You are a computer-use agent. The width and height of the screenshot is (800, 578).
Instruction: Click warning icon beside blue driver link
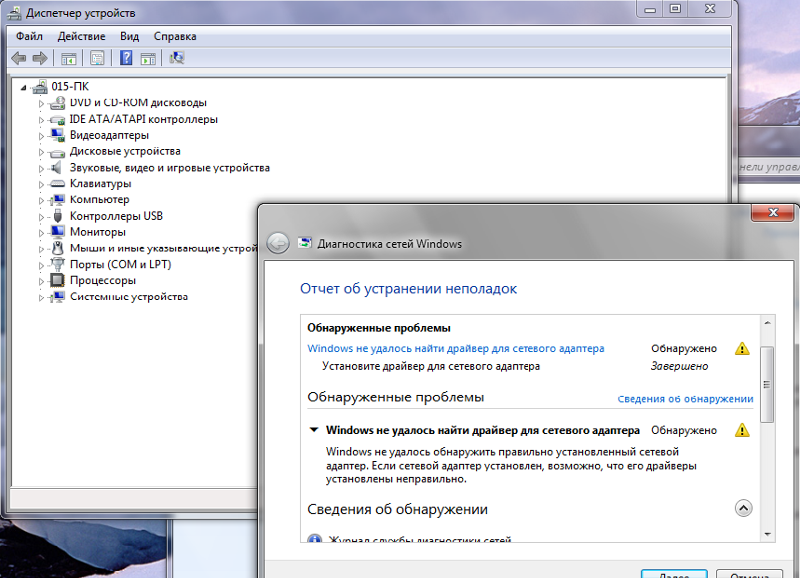point(742,348)
